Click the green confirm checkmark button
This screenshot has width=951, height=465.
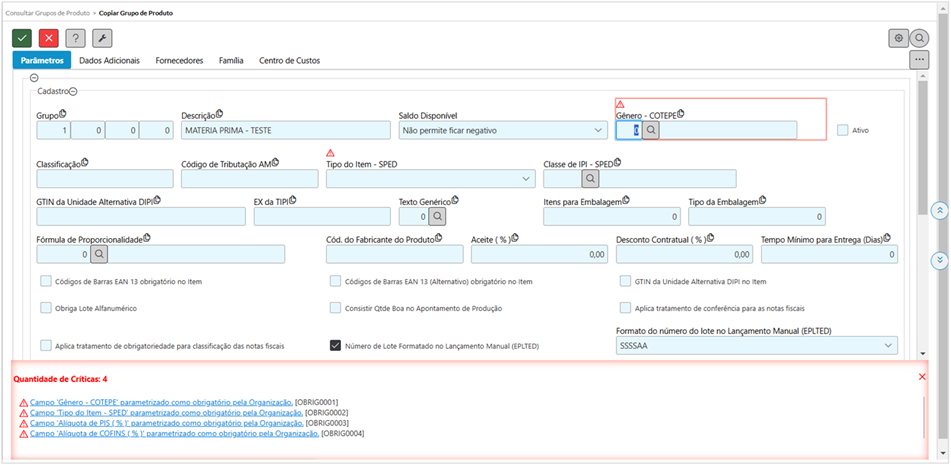[x=22, y=38]
